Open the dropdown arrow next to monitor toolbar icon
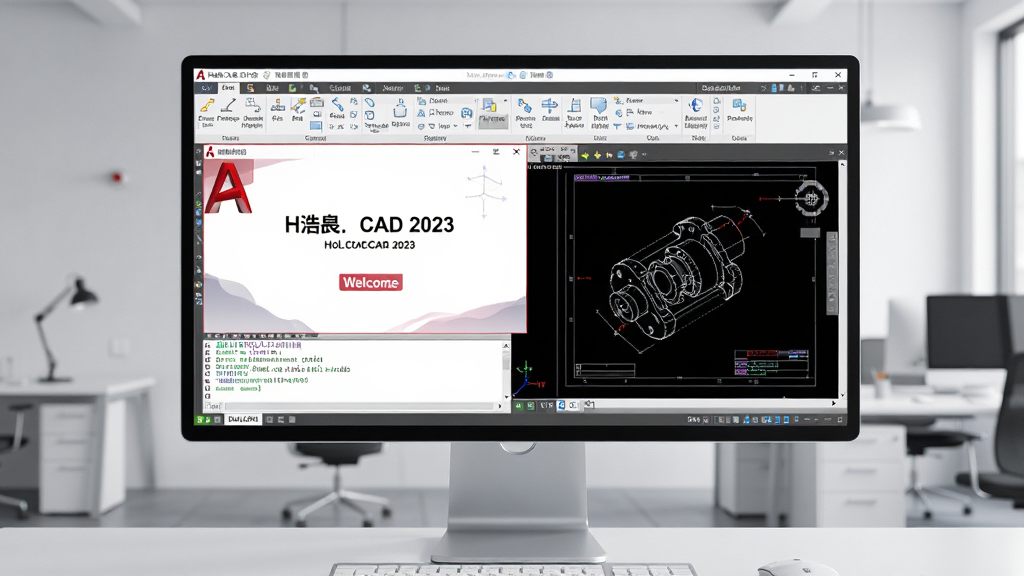Image resolution: width=1024 pixels, height=576 pixels. pos(645,155)
